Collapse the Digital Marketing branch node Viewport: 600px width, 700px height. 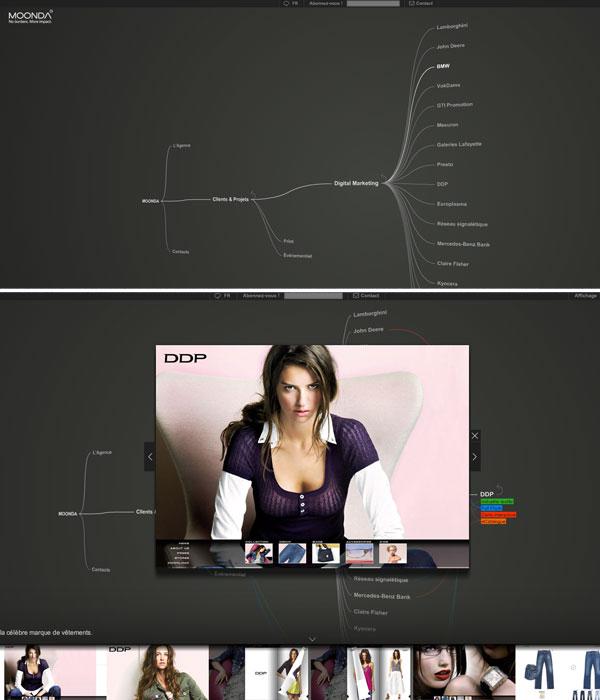tap(356, 183)
